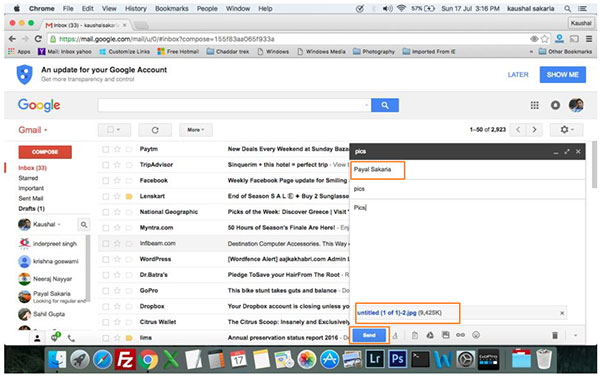This screenshot has height=377, width=600.
Task: Insert files using Google Drive icon
Action: pyautogui.click(x=430, y=335)
